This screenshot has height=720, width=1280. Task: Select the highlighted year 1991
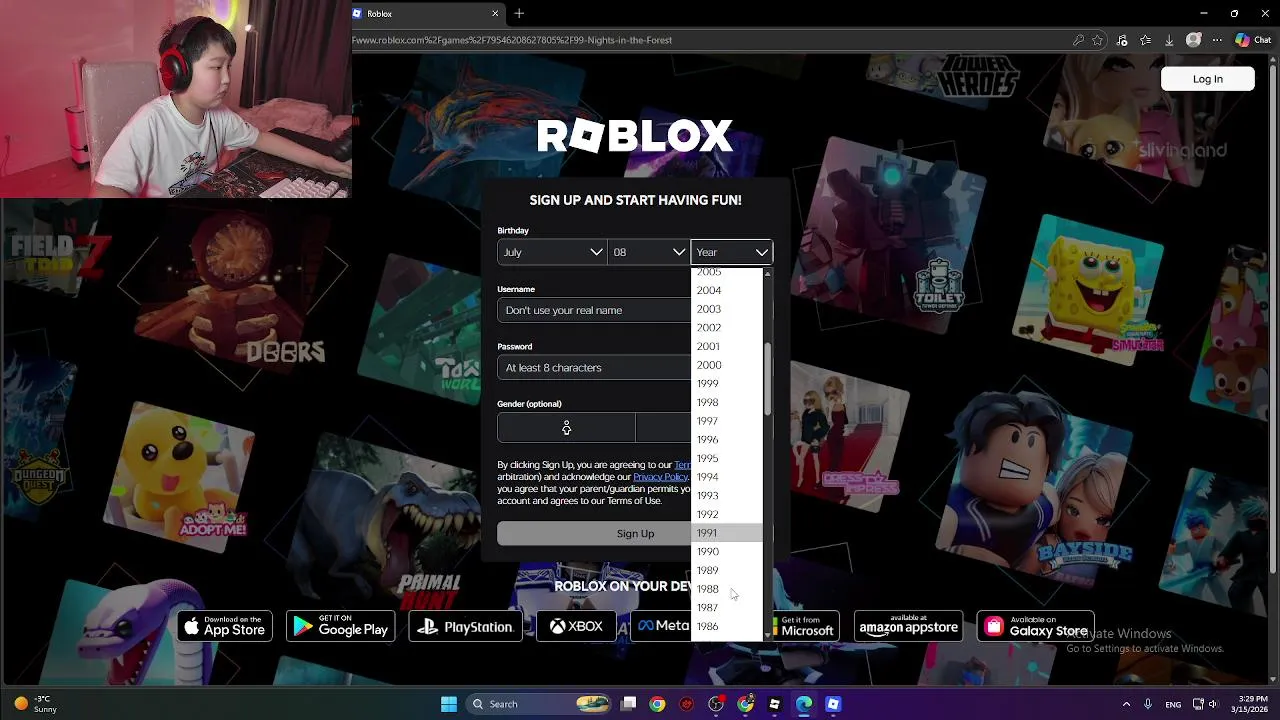pyautogui.click(x=727, y=533)
